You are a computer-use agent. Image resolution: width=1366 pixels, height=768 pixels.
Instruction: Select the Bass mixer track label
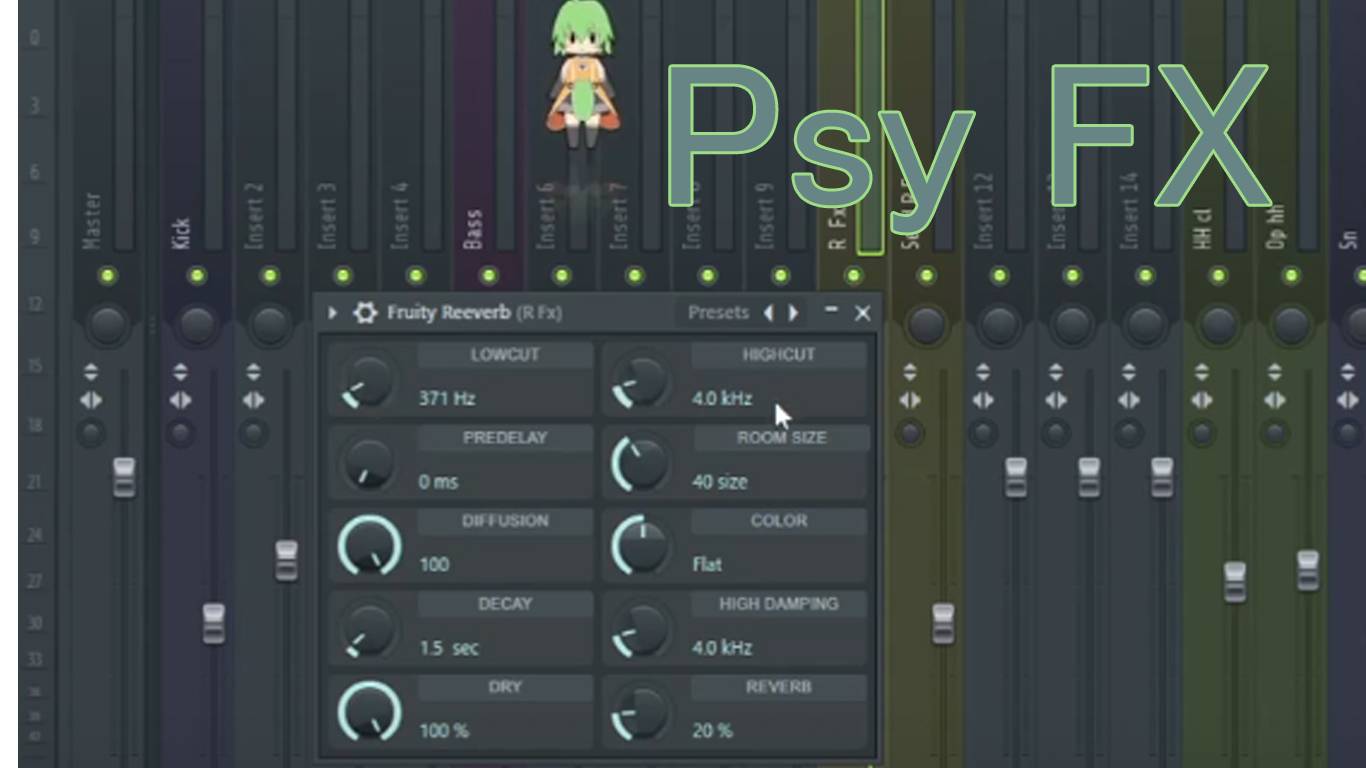click(474, 229)
